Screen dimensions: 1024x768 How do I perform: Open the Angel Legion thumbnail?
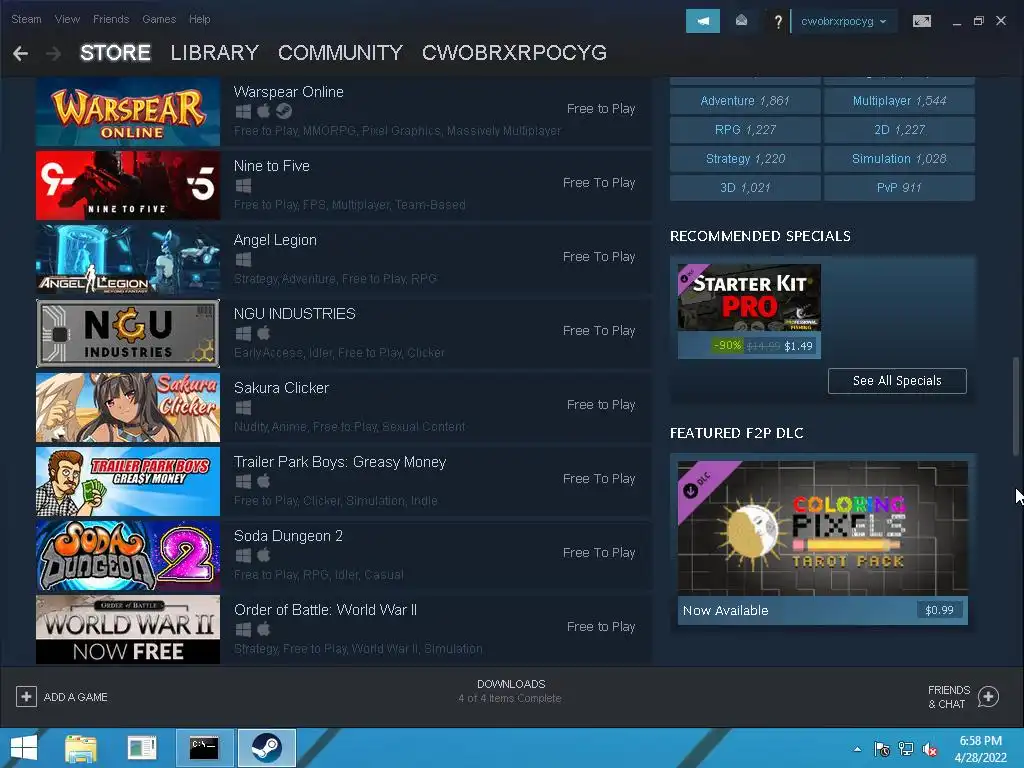point(128,260)
